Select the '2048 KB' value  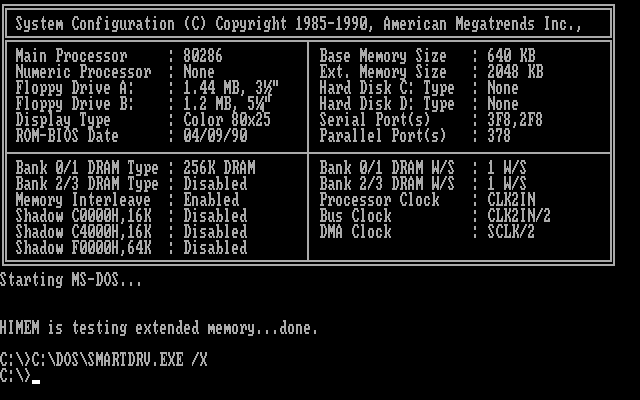pyautogui.click(x=515, y=72)
